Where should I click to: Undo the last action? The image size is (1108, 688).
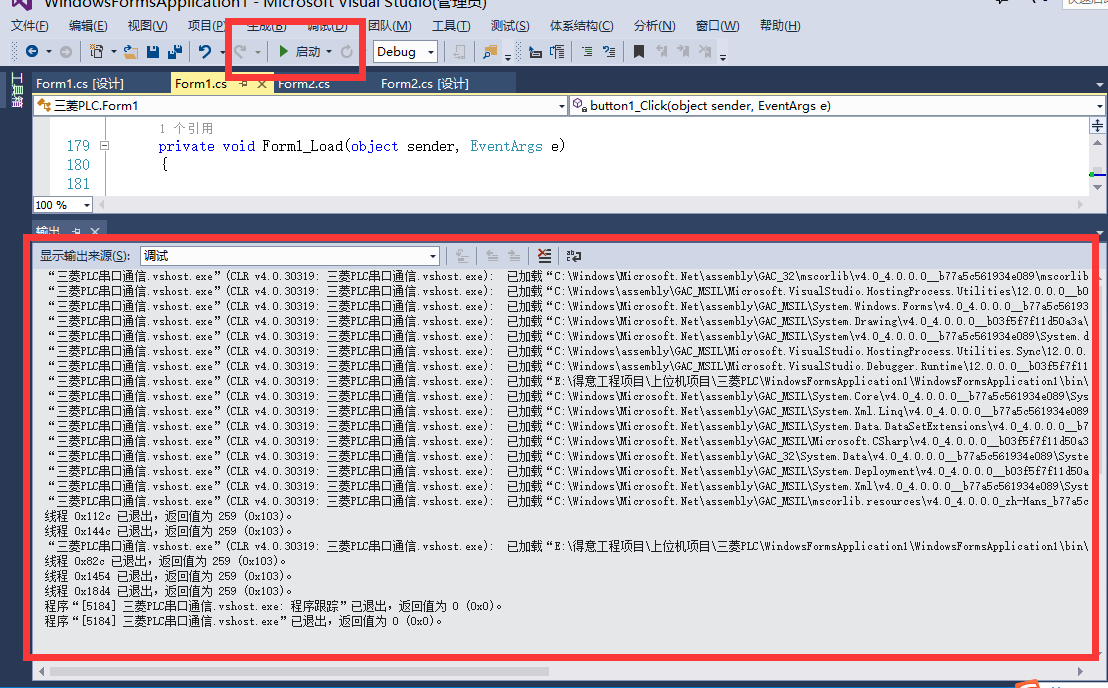[205, 52]
